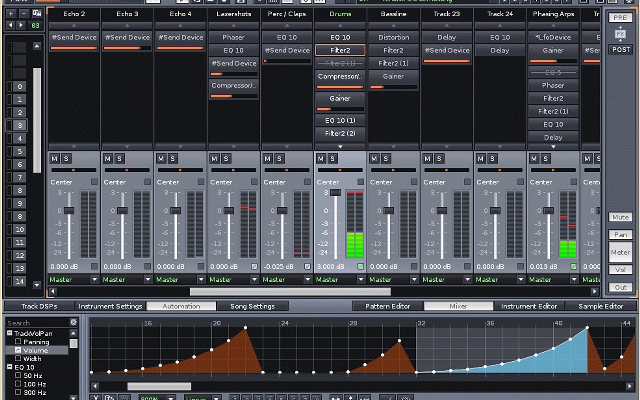This screenshot has height=400, width=640.
Task: Click the Meter button on the right panel
Action: pos(620,252)
